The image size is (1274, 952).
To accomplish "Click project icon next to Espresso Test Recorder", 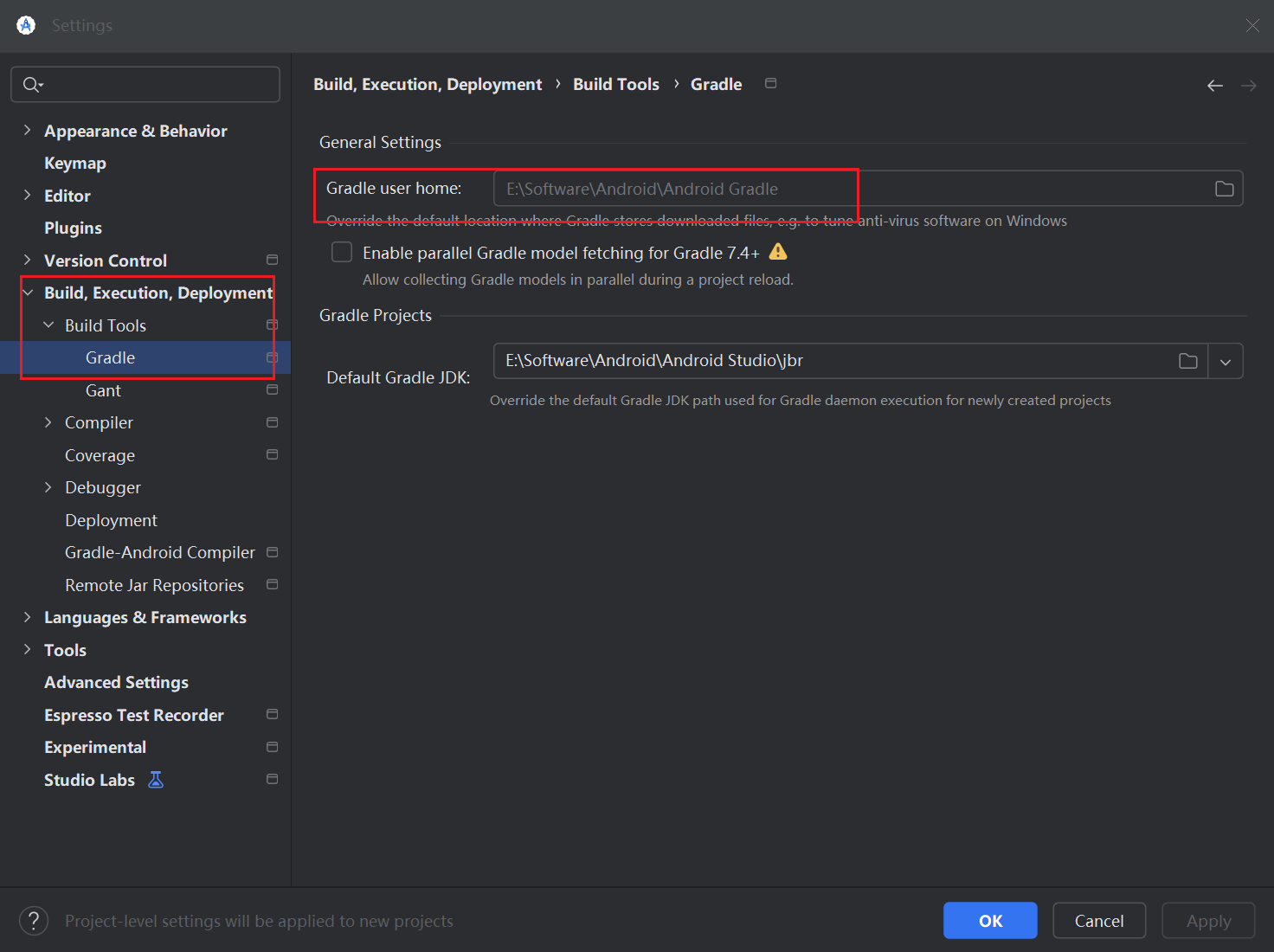I will (x=272, y=714).
